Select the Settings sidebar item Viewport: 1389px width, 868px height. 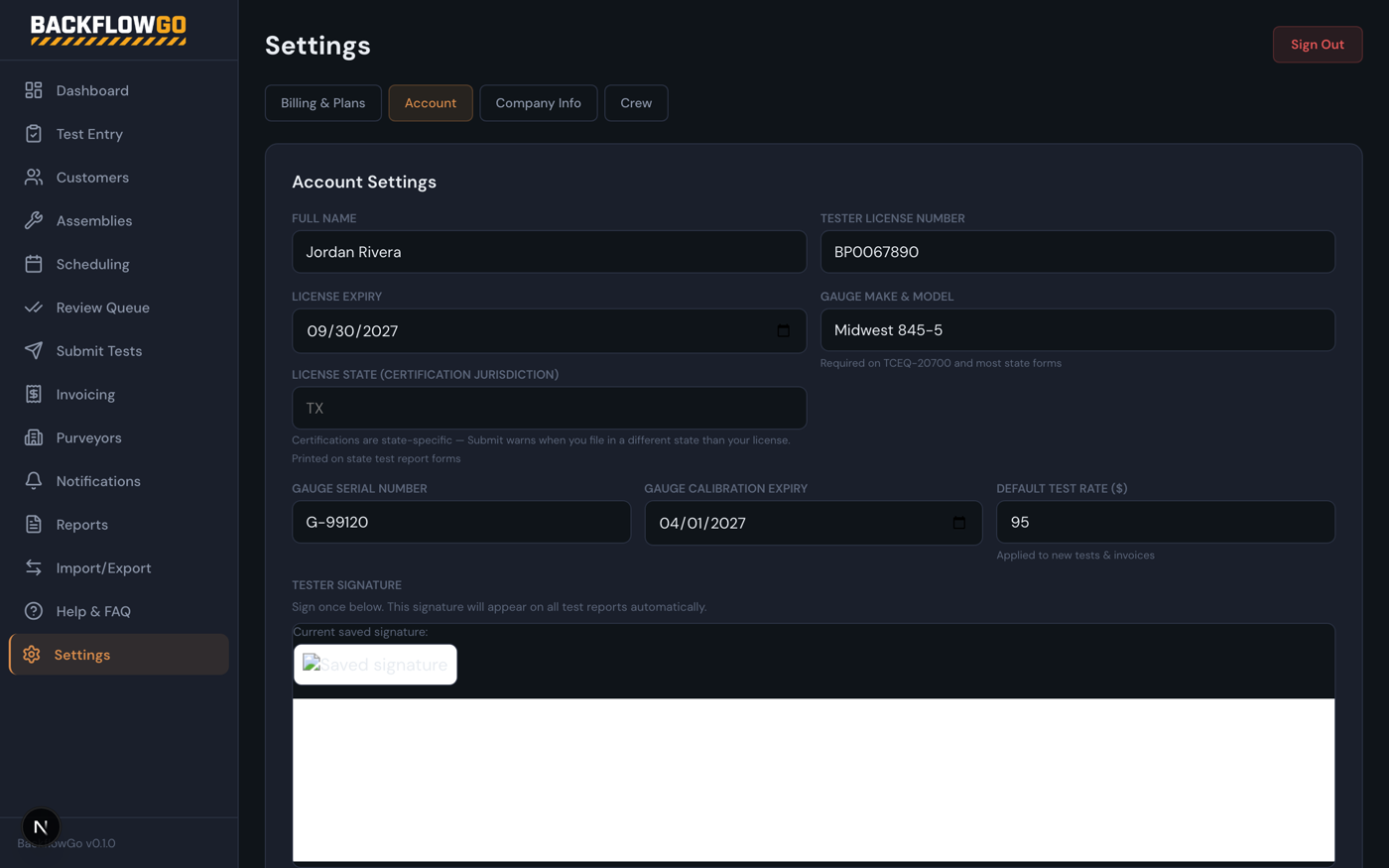tap(119, 655)
